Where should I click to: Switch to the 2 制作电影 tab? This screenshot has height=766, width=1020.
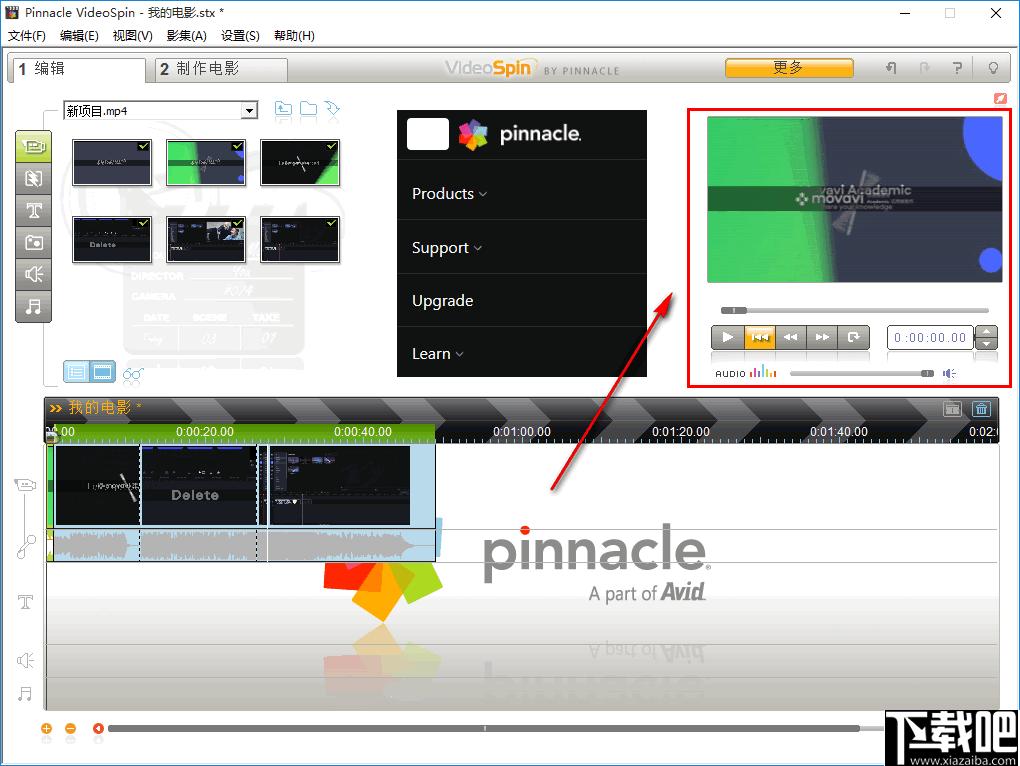pyautogui.click(x=221, y=69)
